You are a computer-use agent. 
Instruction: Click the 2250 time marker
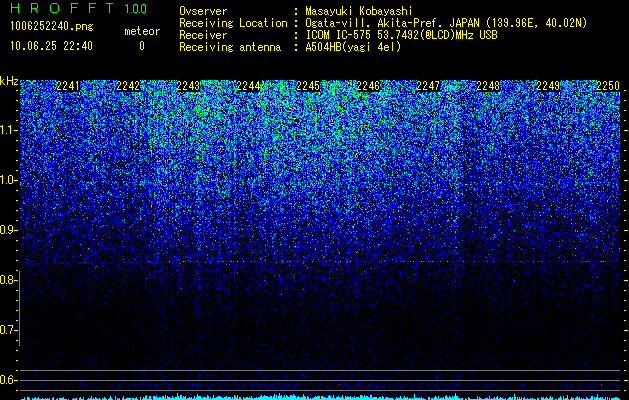click(x=608, y=86)
